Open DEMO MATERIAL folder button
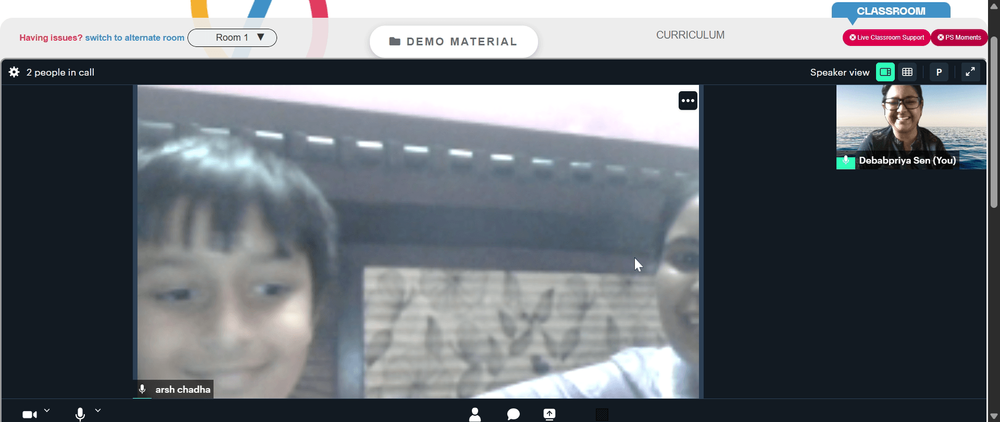Image resolution: width=1000 pixels, height=422 pixels. [x=453, y=41]
